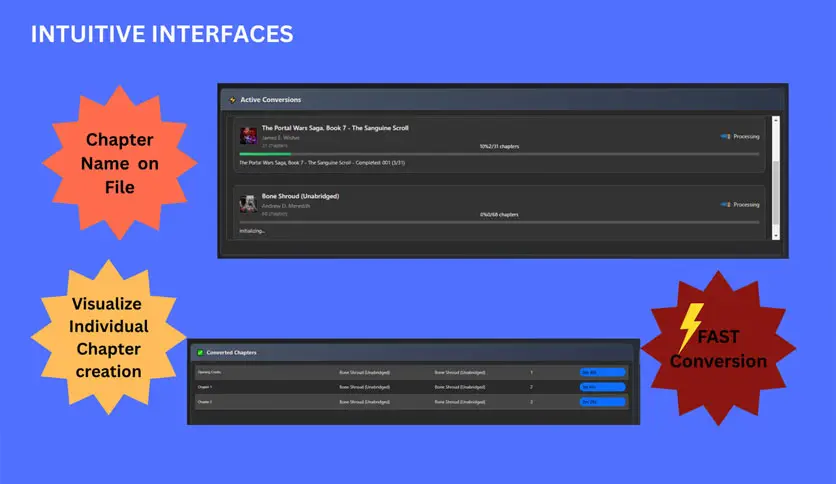Click track number "3" in Chapter 2 row
The width and height of the screenshot is (836, 484).
531,402
